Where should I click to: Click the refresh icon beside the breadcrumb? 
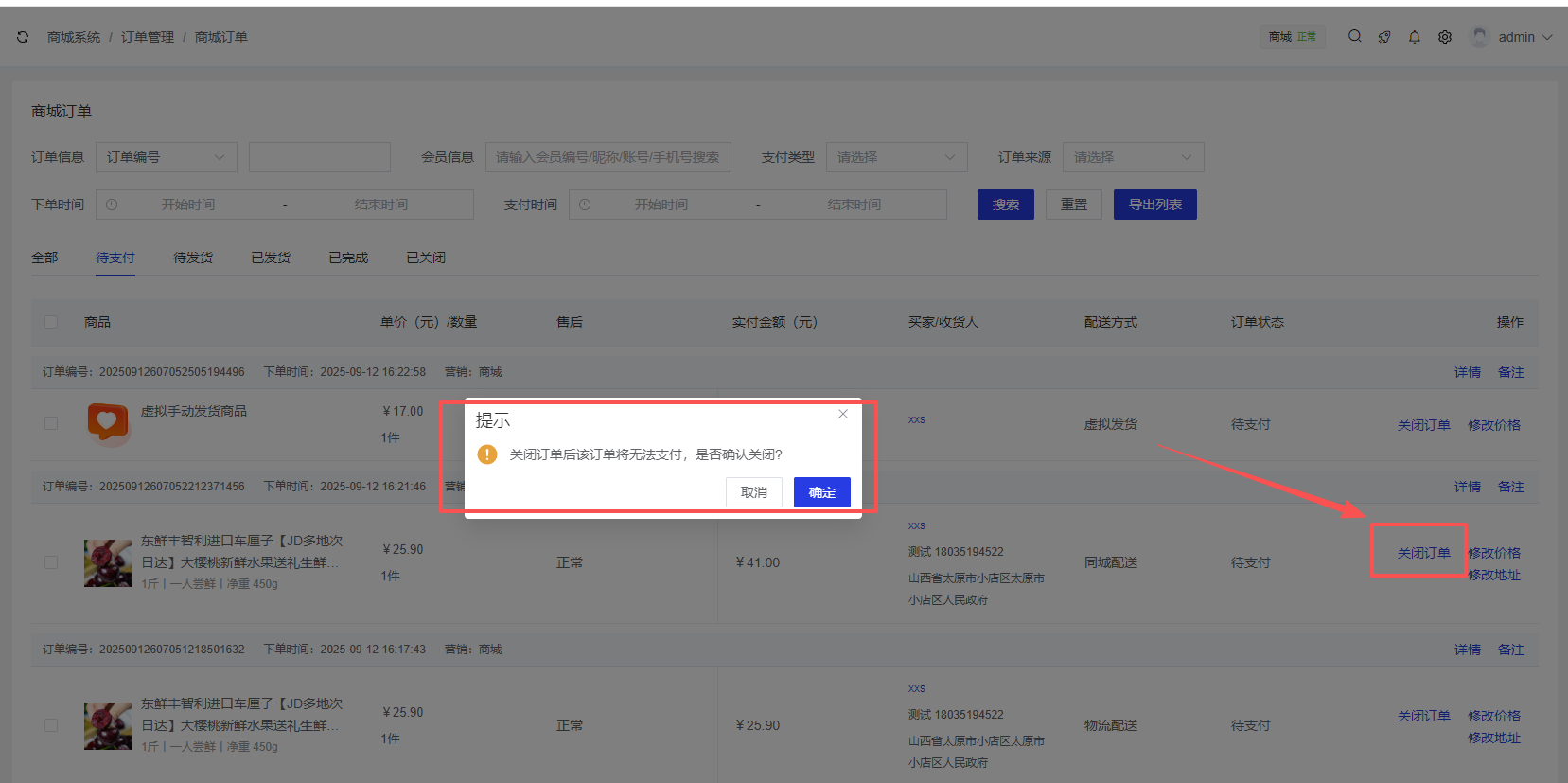click(x=23, y=37)
